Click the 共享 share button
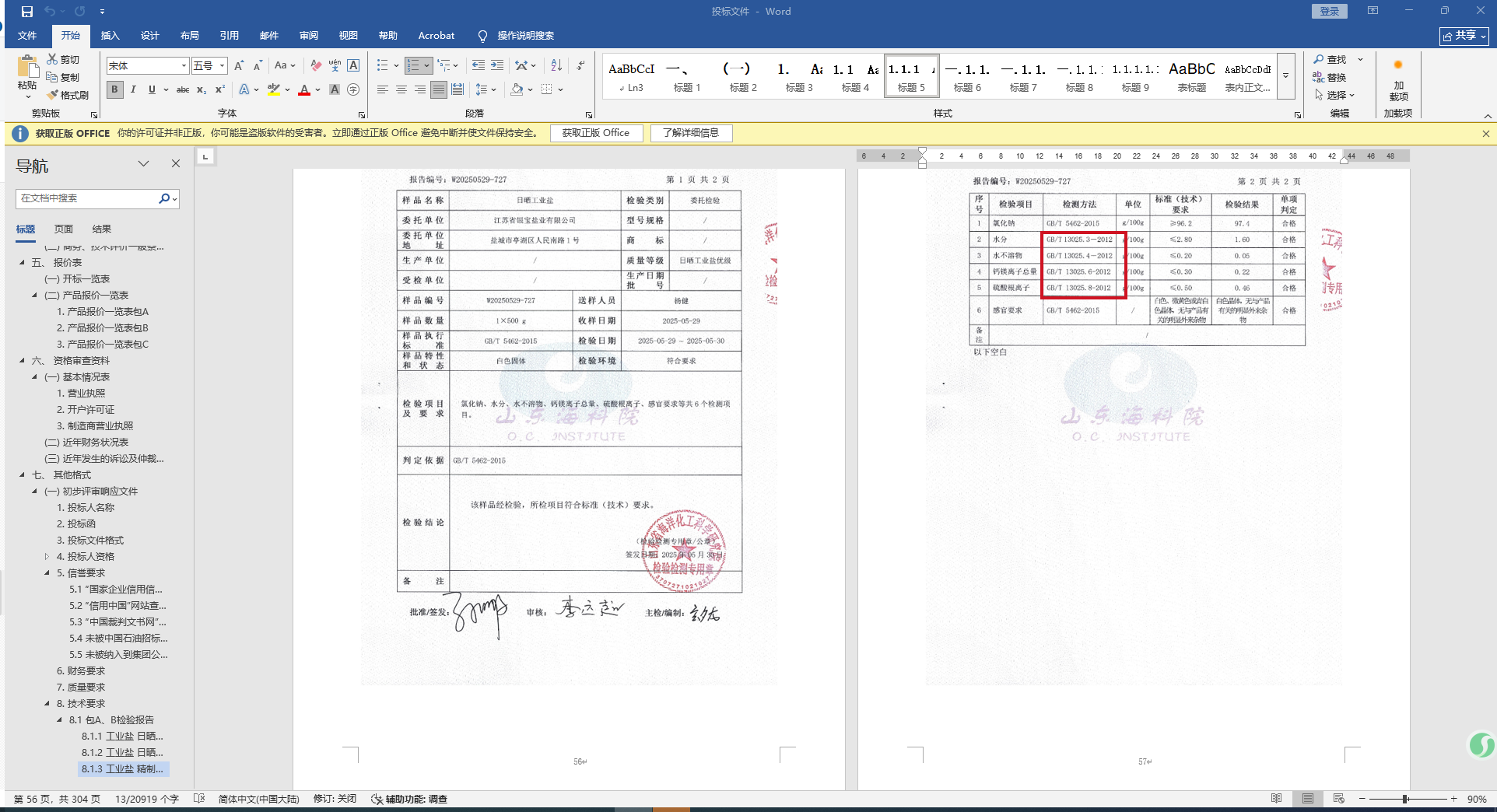 1464,36
